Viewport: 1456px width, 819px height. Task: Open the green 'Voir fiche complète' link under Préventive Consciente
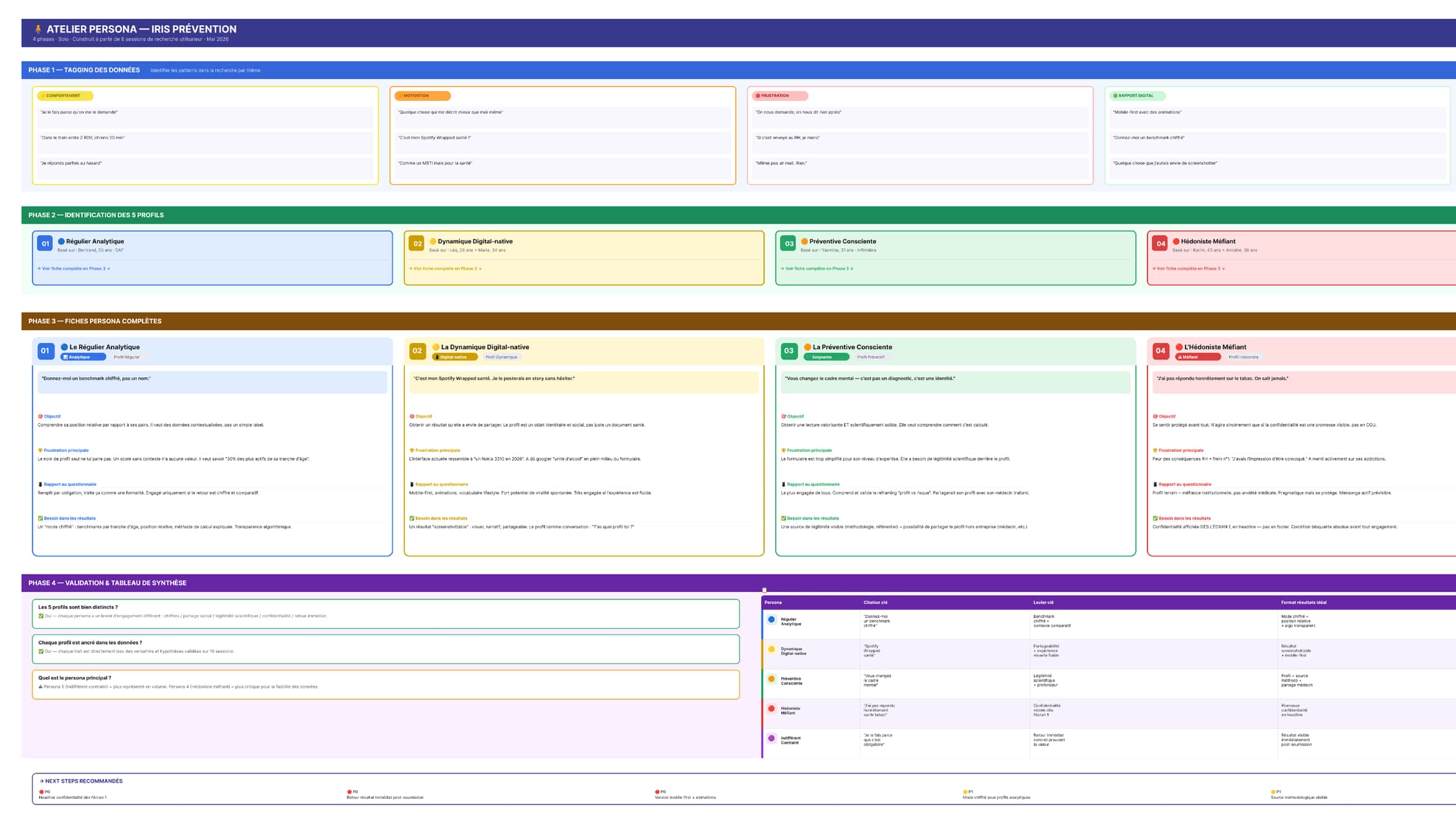(x=816, y=269)
